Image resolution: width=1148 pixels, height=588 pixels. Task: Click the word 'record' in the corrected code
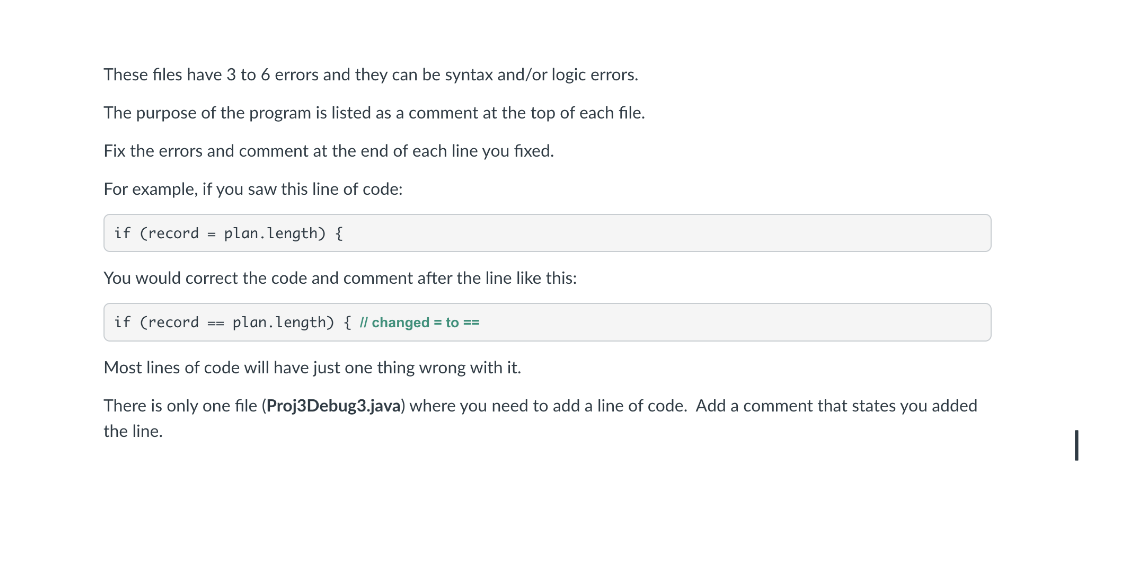(x=174, y=323)
